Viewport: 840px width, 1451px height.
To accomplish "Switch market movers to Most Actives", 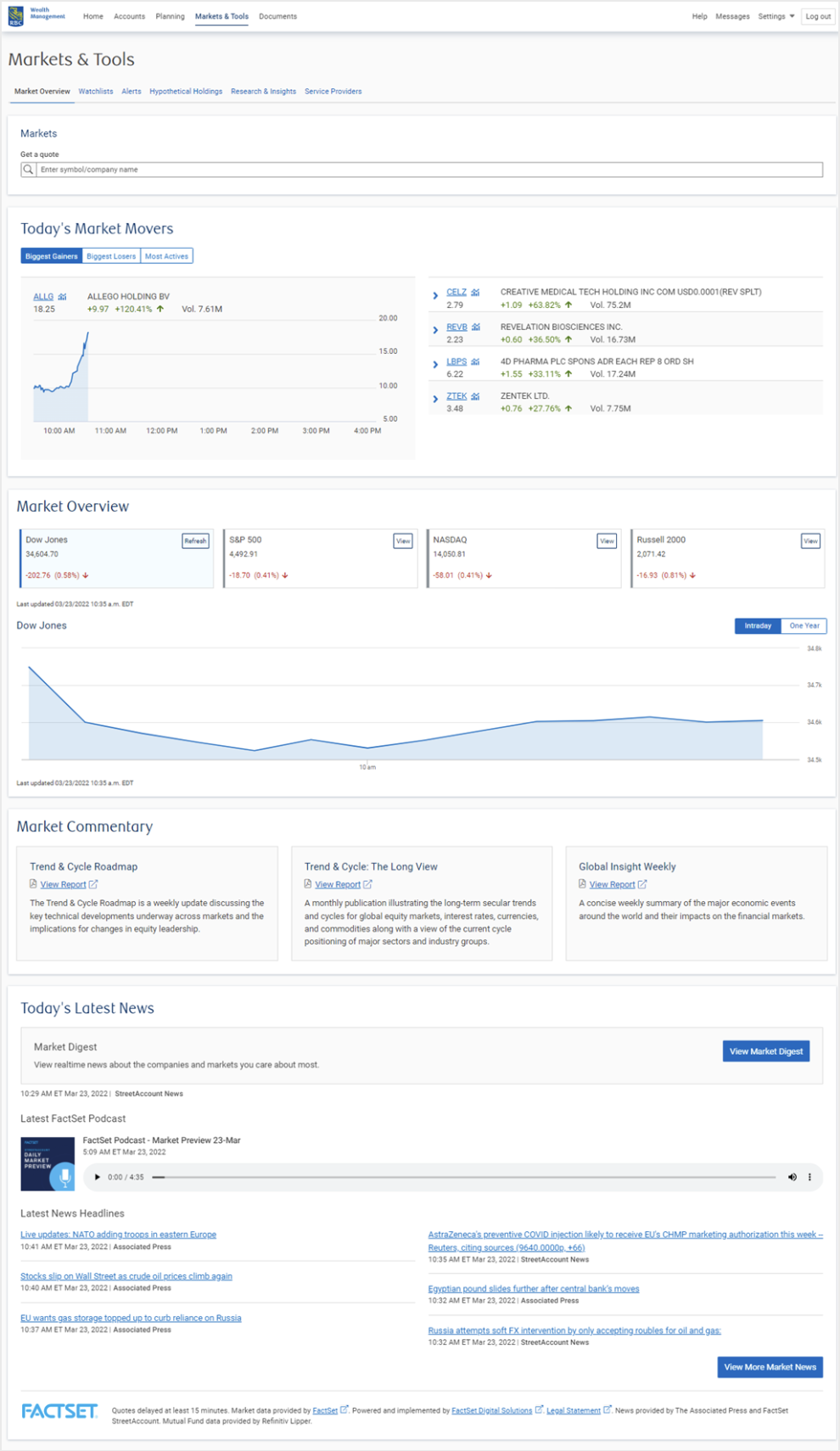I will (166, 256).
